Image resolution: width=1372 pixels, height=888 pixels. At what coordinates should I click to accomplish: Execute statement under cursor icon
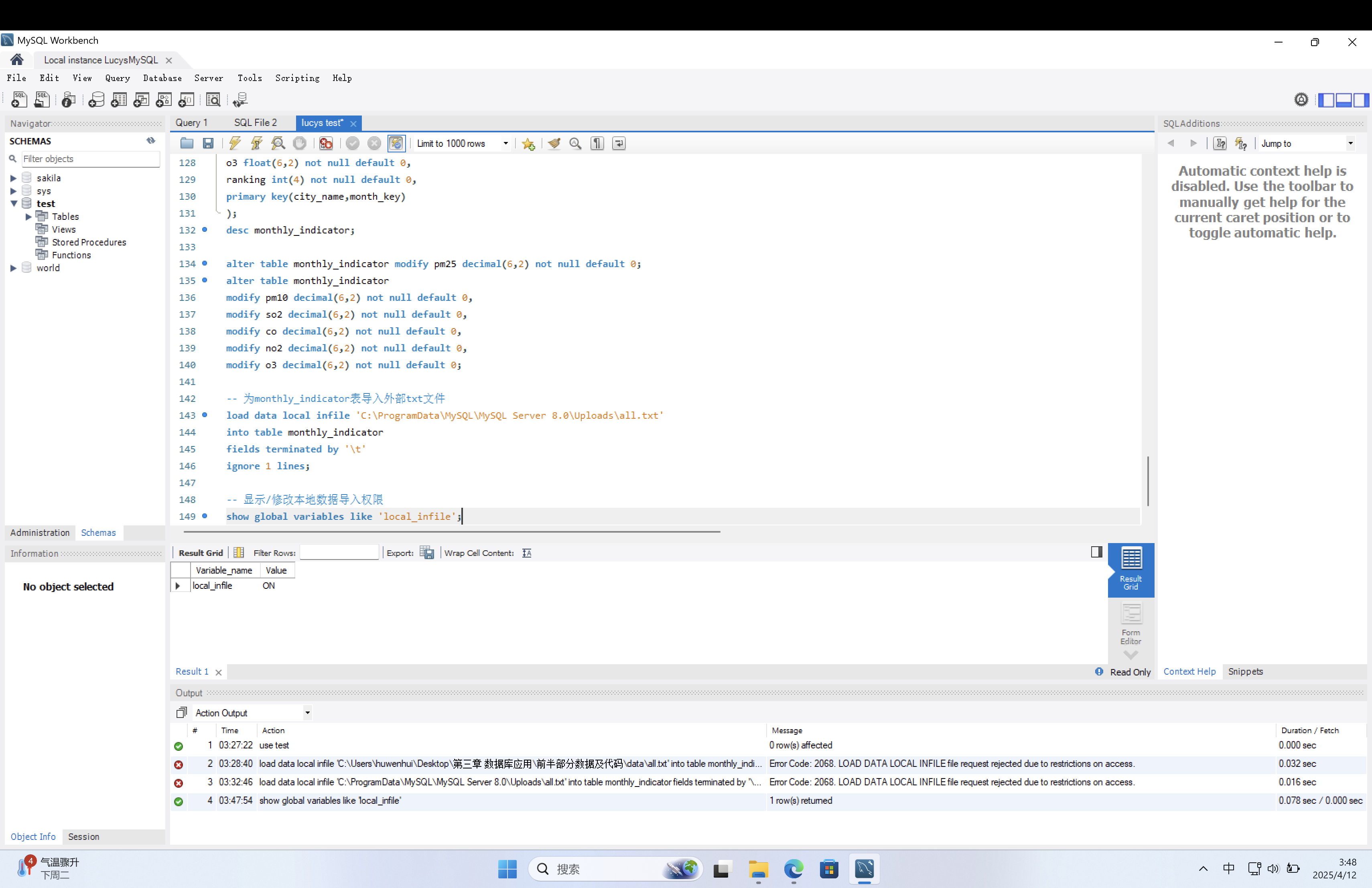(x=256, y=144)
